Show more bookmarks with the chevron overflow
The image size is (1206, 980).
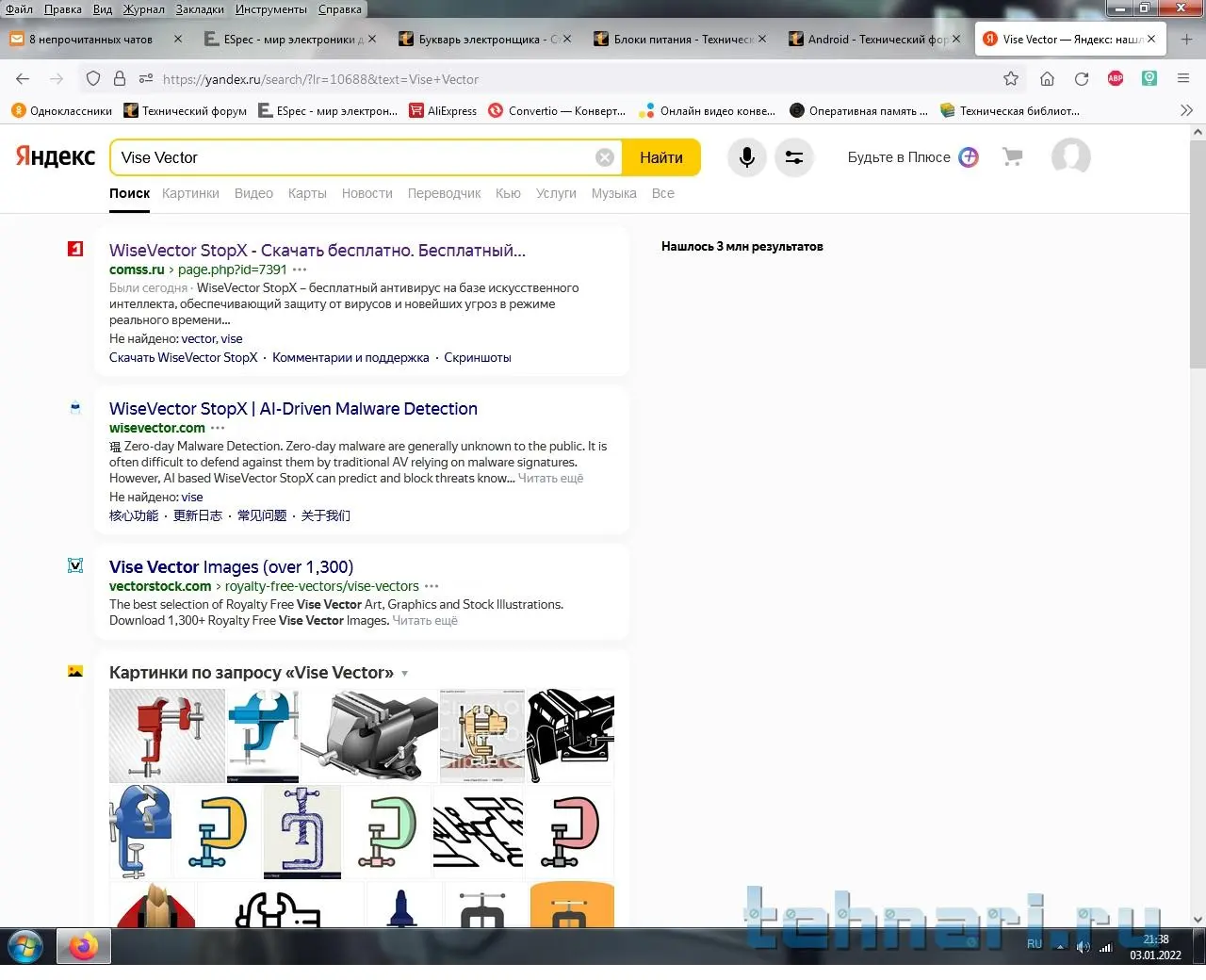1186,110
